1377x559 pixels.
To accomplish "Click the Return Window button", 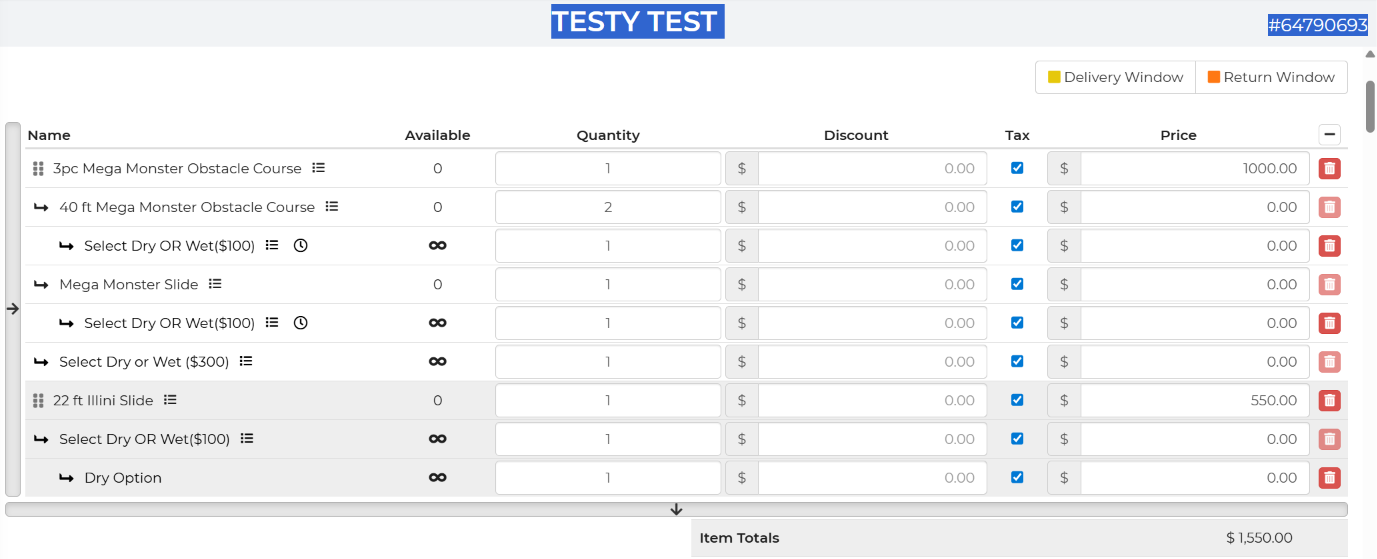I will pos(1271,77).
